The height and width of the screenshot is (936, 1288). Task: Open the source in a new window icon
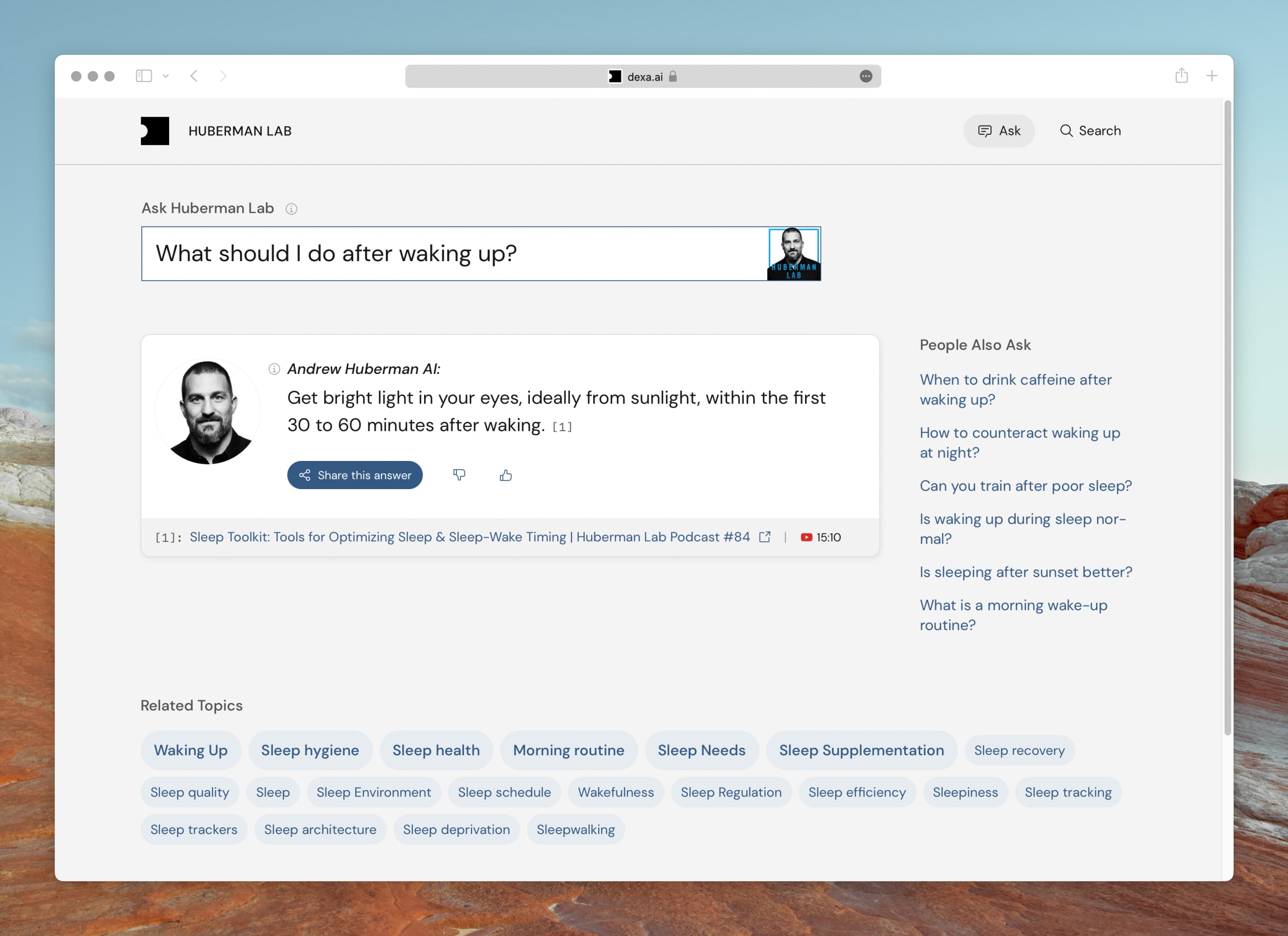click(764, 537)
